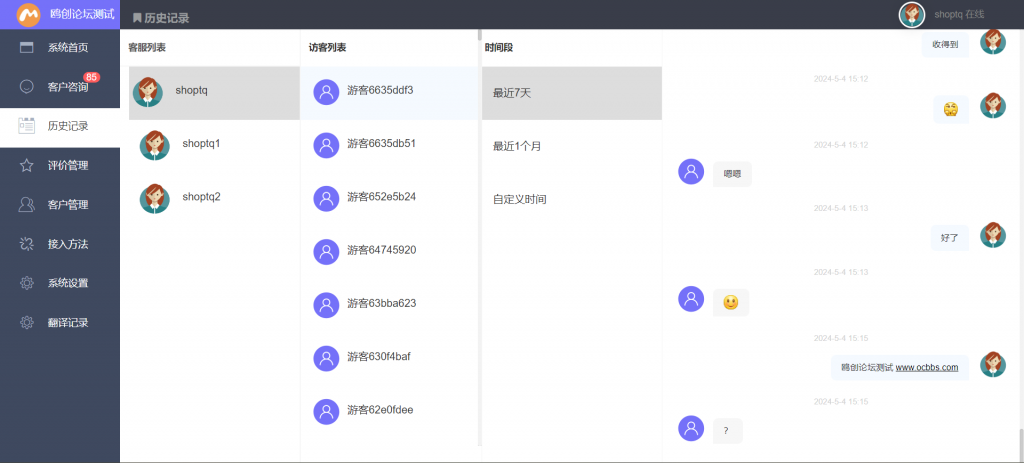Click visitor avatar beside 嗯嗯 message
Screen dimensions: 1024x463
coord(691,172)
